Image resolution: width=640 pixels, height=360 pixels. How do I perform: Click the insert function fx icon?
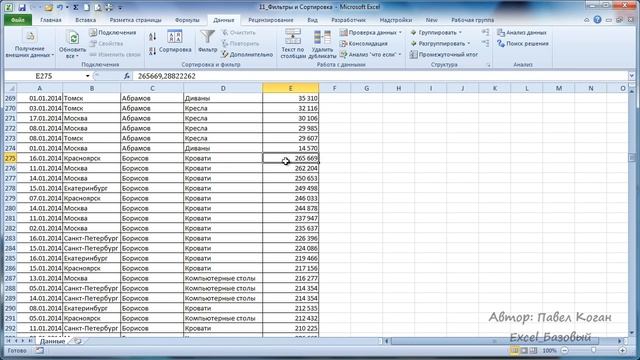[x=127, y=76]
